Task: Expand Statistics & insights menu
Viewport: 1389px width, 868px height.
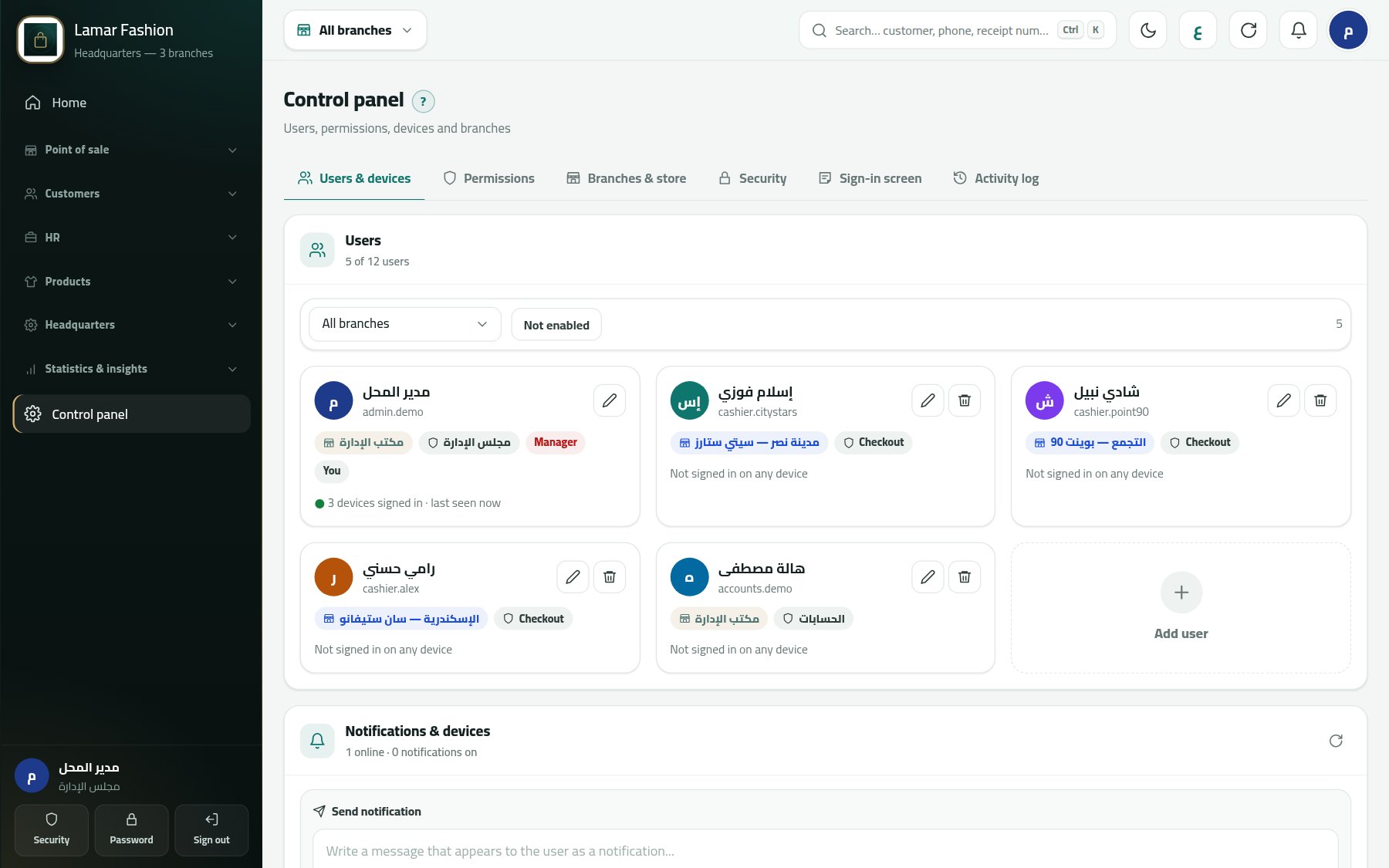Action: coord(131,369)
